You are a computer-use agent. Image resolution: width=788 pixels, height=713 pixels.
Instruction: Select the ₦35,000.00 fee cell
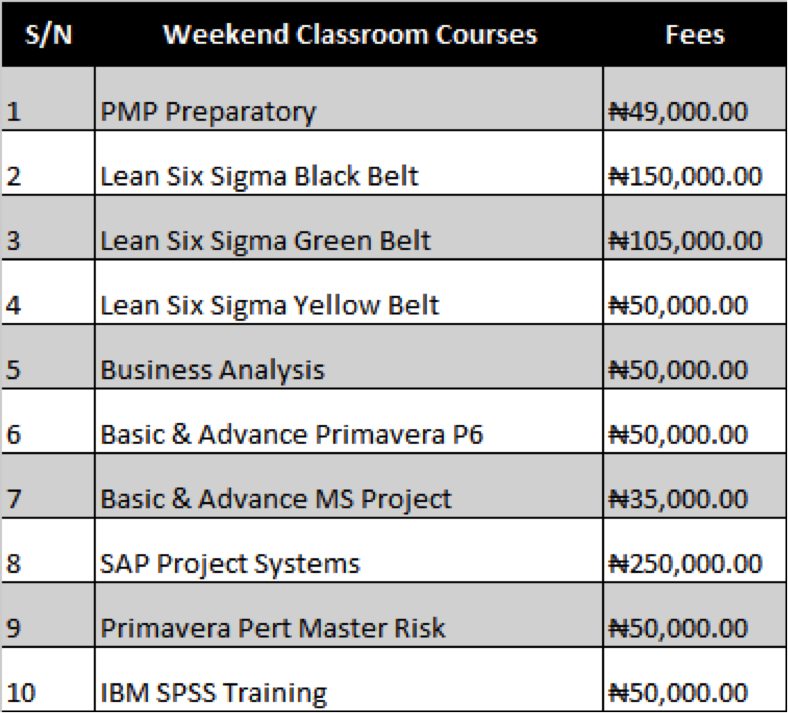tap(695, 486)
